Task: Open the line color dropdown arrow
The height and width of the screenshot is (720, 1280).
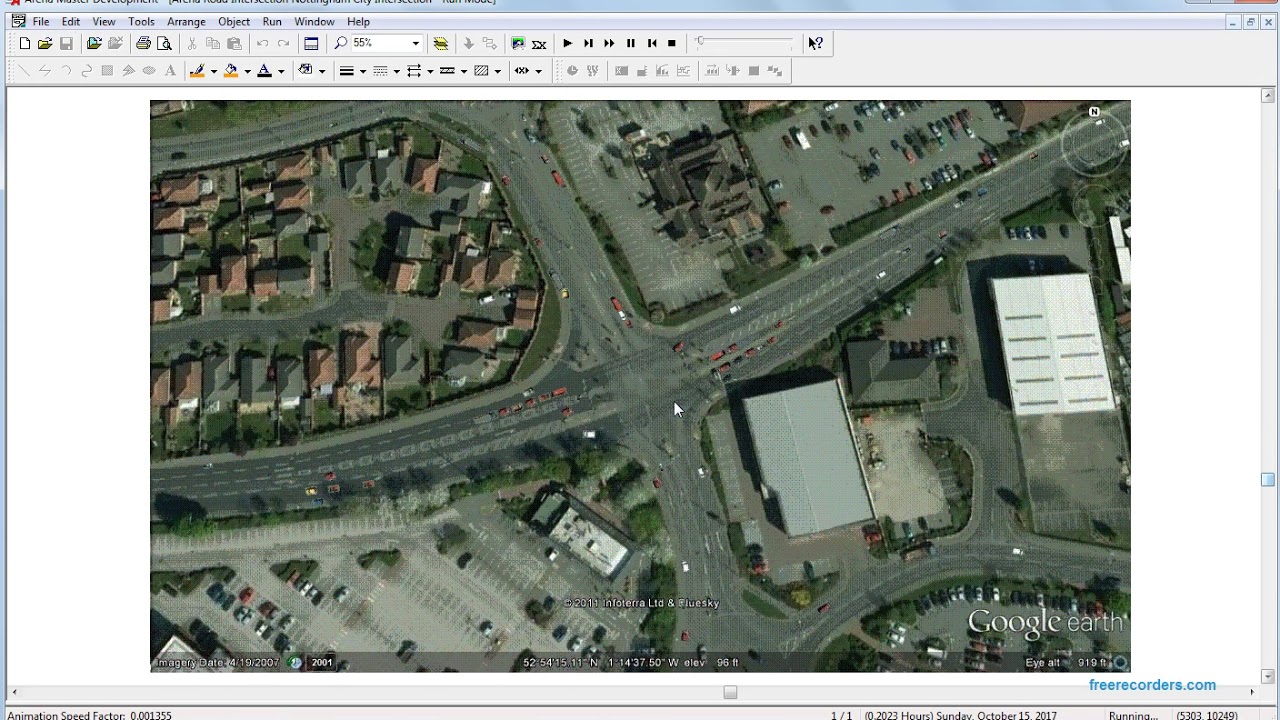Action: [x=213, y=71]
